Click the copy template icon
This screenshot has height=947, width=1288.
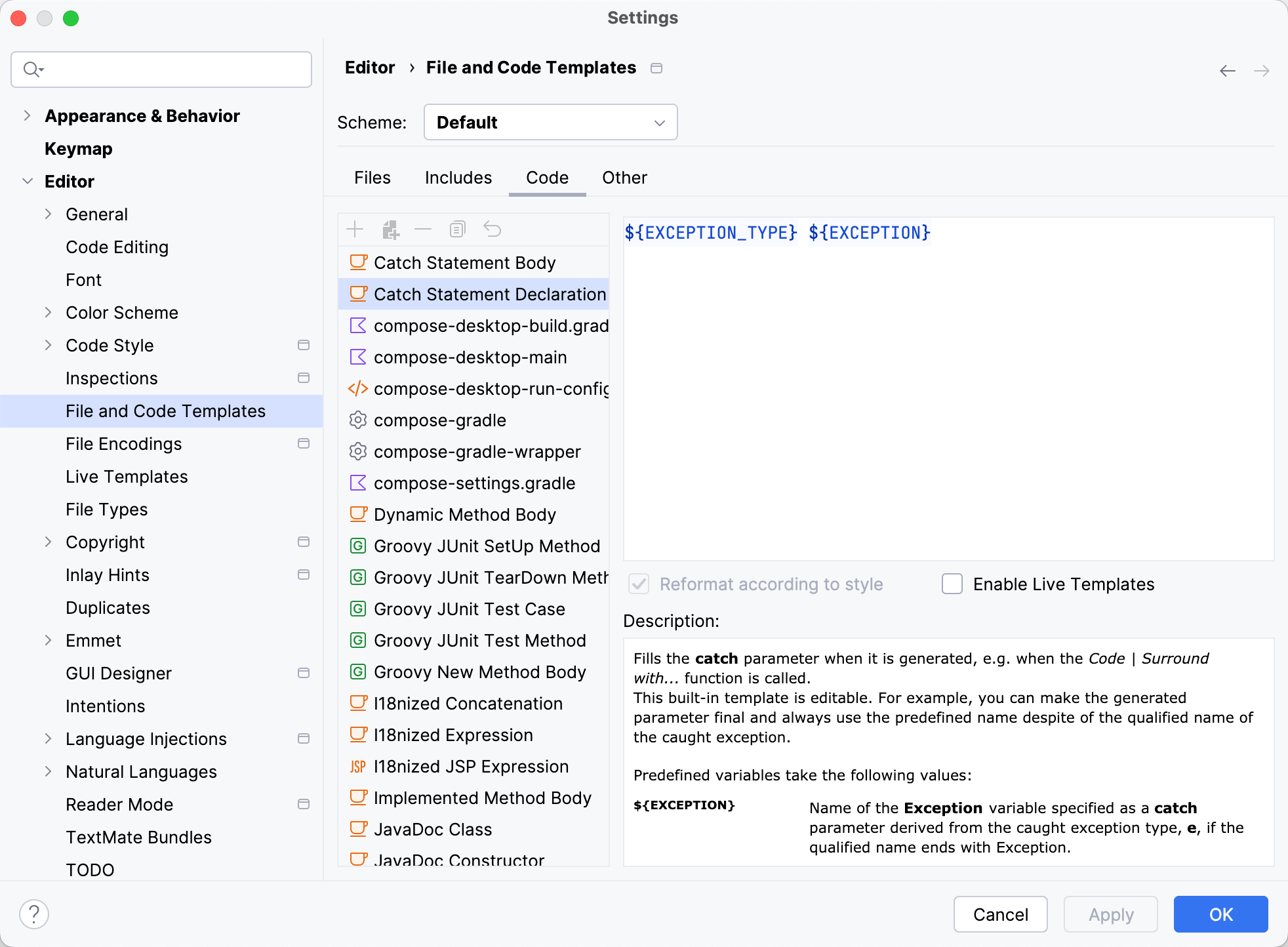tap(457, 230)
